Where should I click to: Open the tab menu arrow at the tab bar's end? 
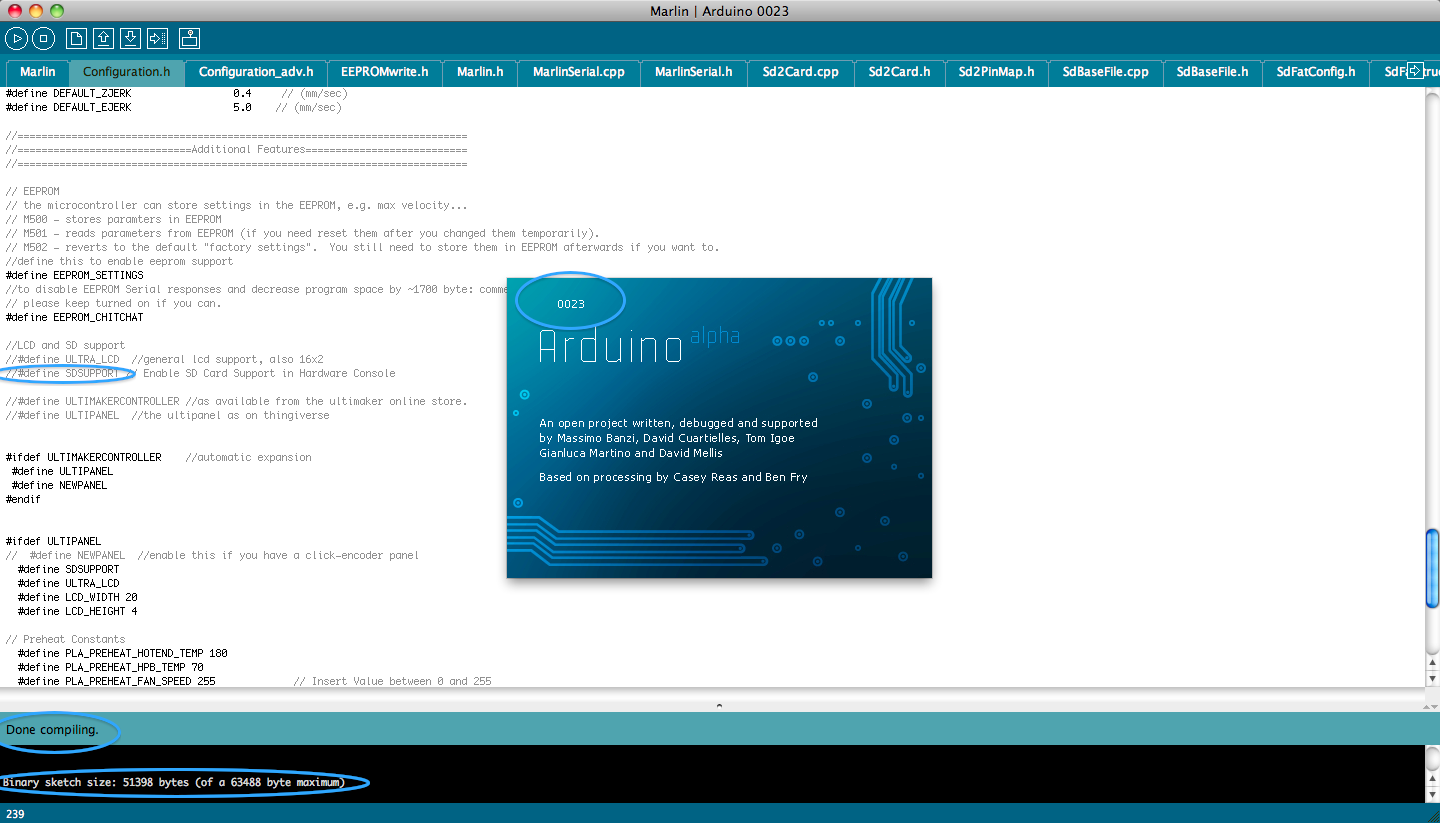pos(1415,71)
